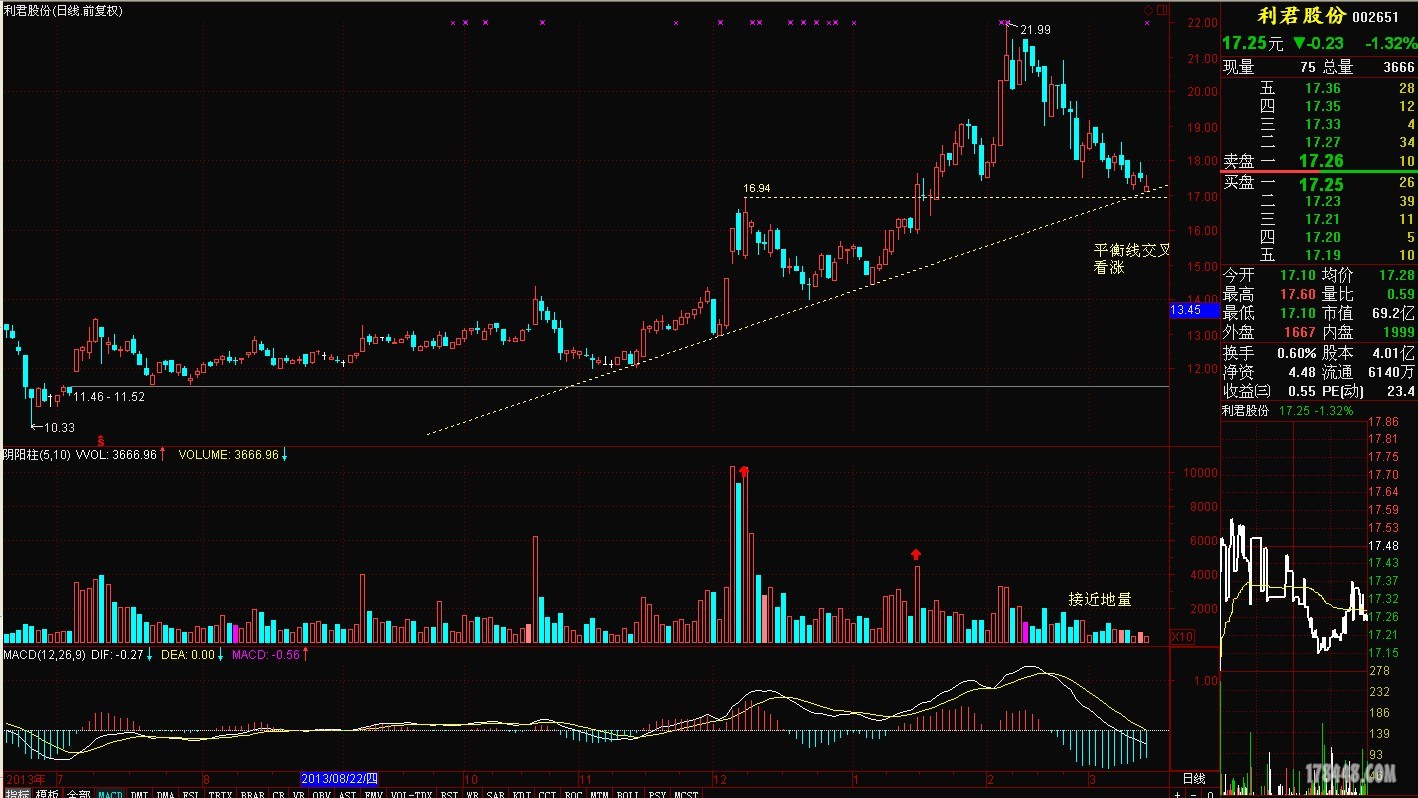The image size is (1418, 798).
Task: Select the BRAR indicator tab
Action: tap(252, 794)
